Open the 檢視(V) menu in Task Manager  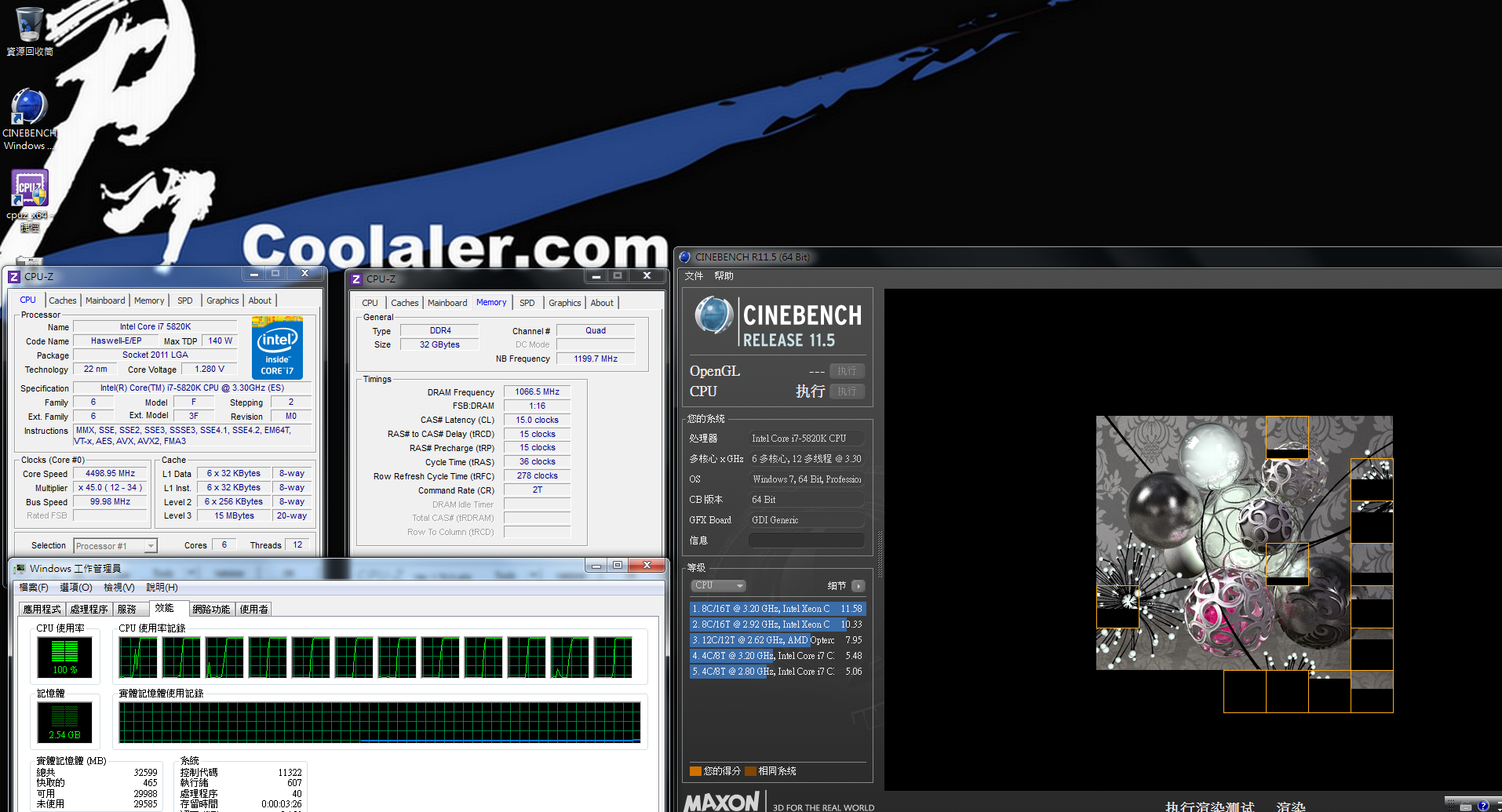pyautogui.click(x=119, y=588)
